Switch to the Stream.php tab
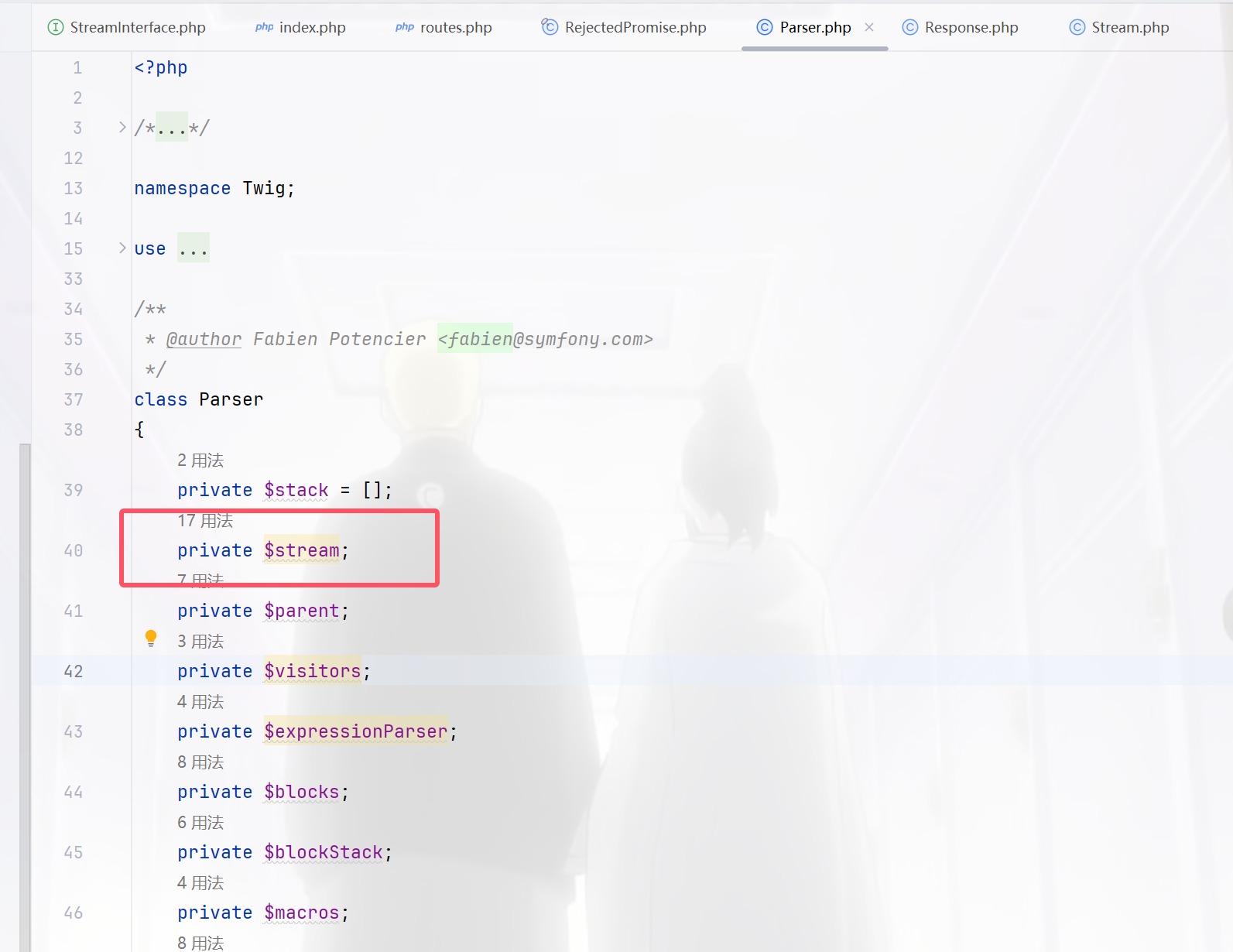 (x=1129, y=28)
